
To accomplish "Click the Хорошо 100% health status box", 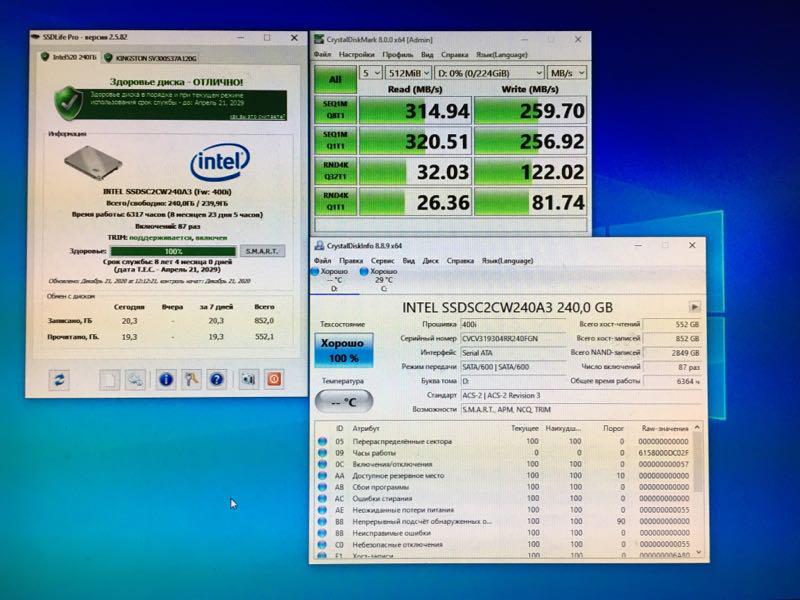I will coord(342,349).
